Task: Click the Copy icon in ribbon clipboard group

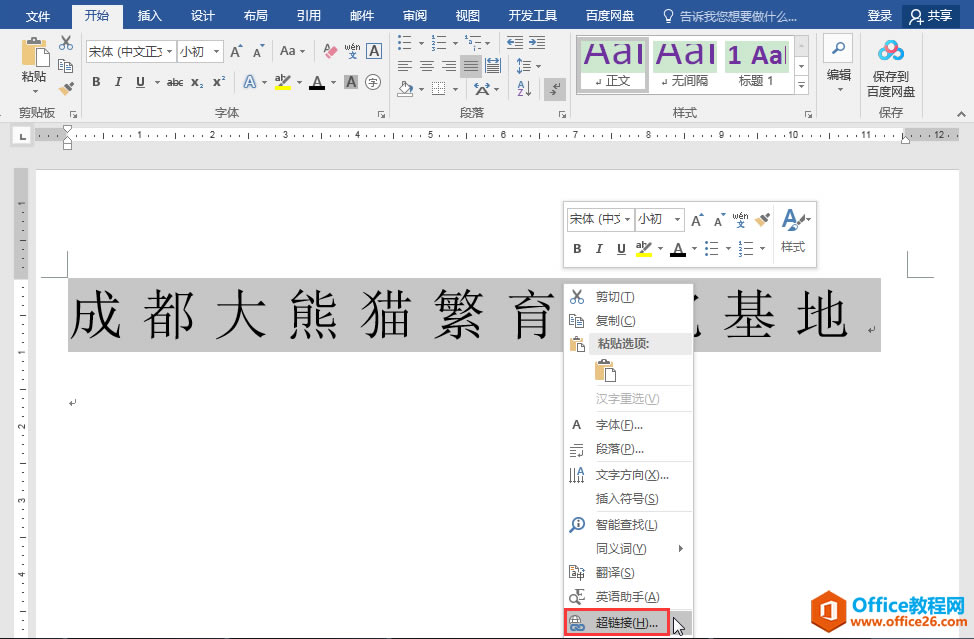Action: tap(66, 65)
